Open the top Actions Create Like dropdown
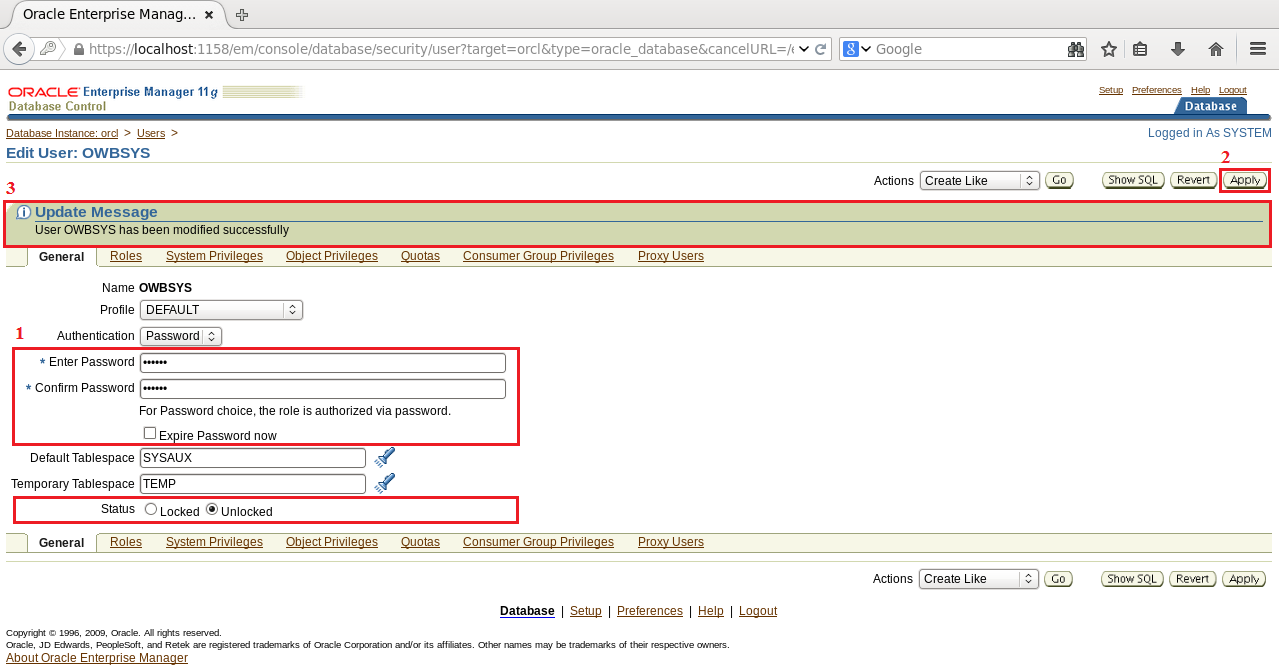Screen dimensions: 1279x669 tap(980, 181)
